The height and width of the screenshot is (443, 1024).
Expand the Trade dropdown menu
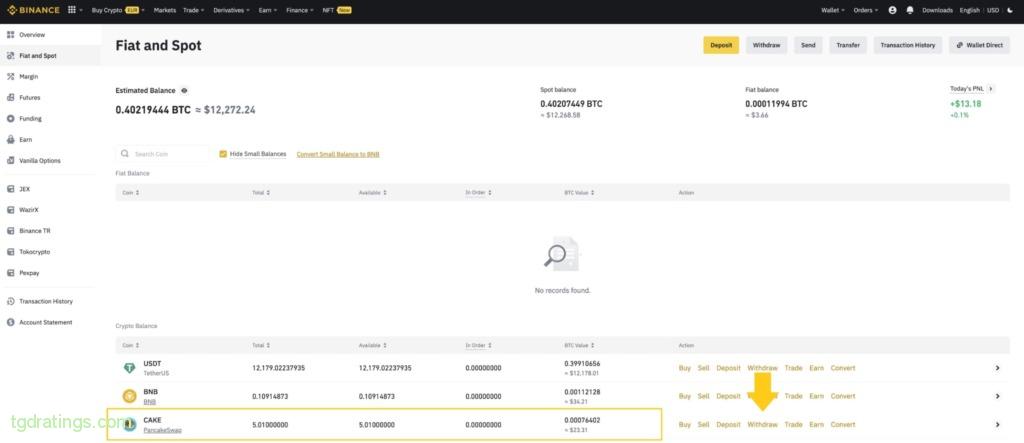pos(193,10)
